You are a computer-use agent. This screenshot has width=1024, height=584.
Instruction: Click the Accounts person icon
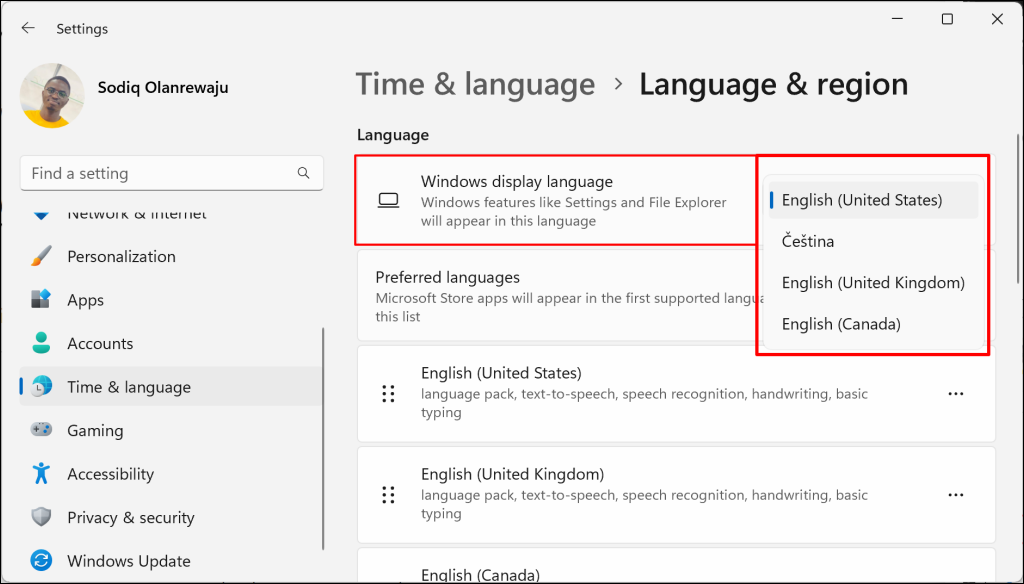pos(41,343)
